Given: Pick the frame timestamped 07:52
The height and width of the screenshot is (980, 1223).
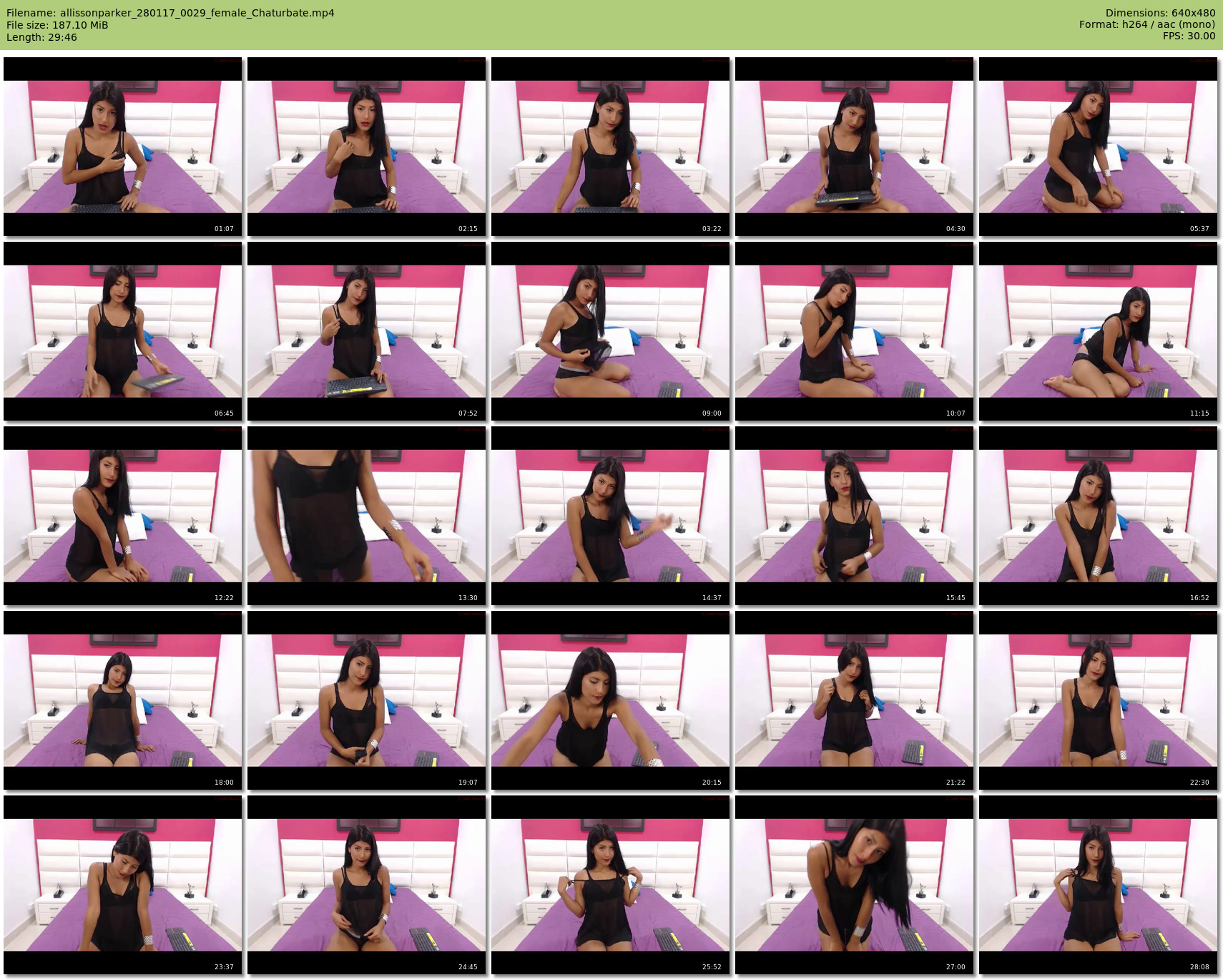Looking at the screenshot, I should (366, 331).
